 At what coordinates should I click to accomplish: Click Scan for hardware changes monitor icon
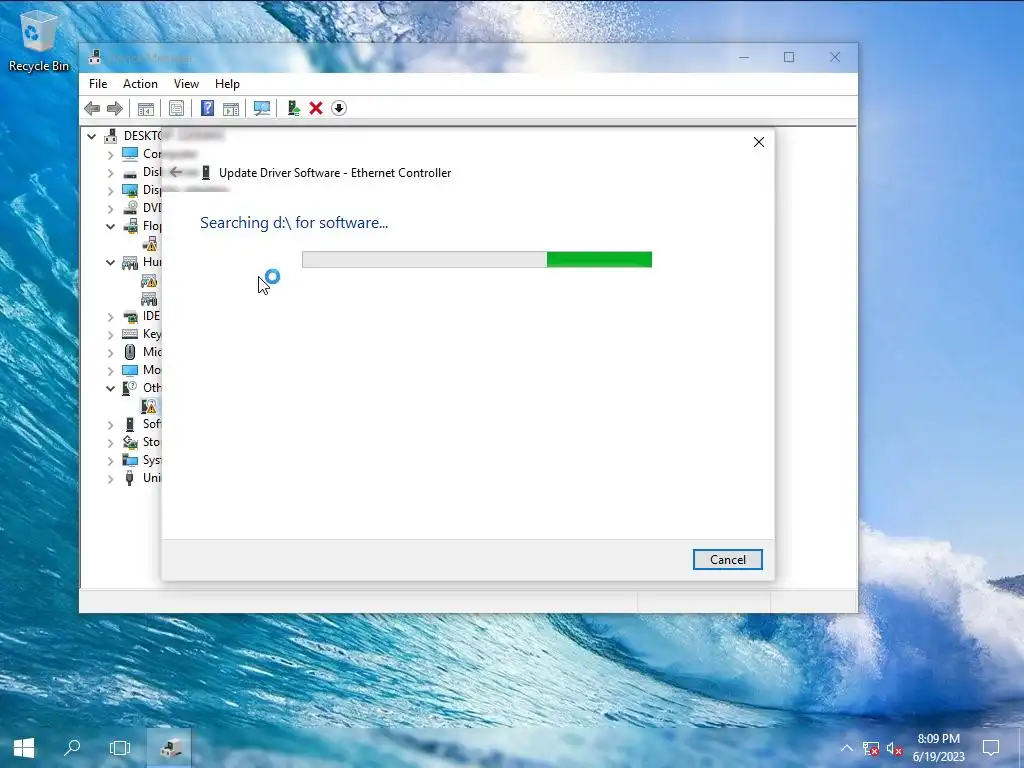coord(262,108)
